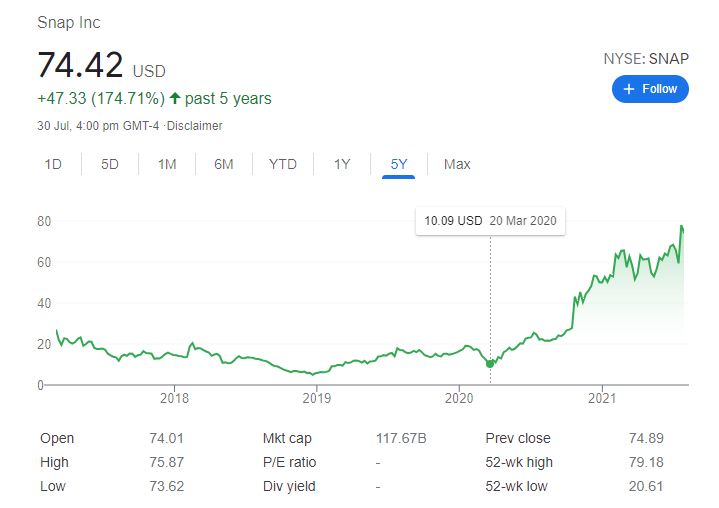Click the green up arrow icon
719x508 pixels.
175,98
